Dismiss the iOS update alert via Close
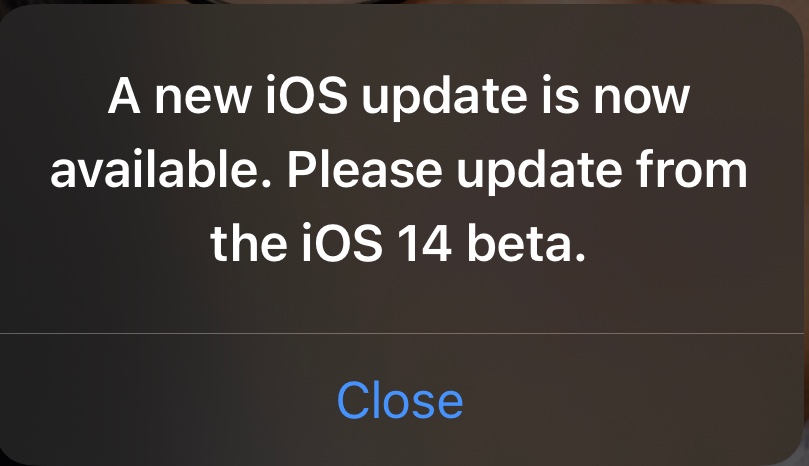809x466 pixels. coord(400,400)
